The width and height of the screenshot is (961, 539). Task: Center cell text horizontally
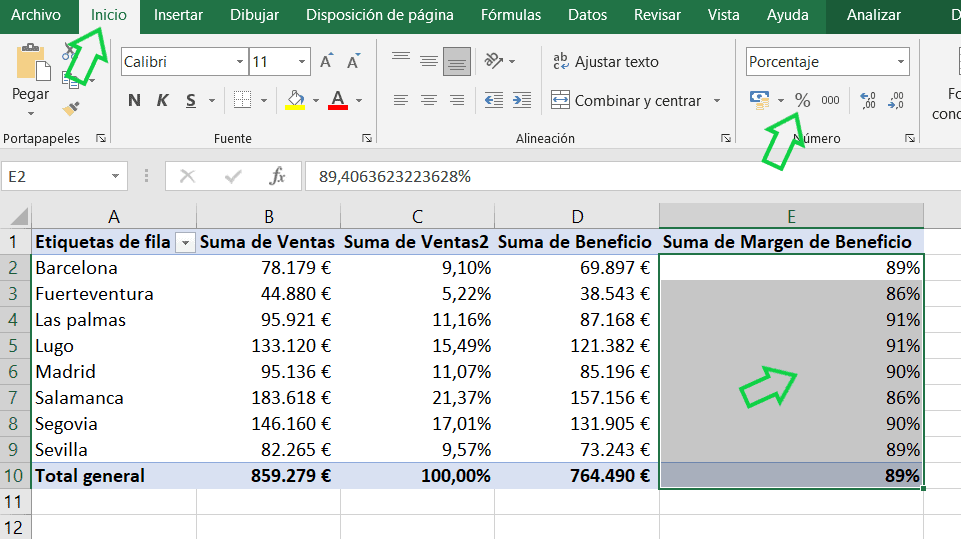pyautogui.click(x=429, y=100)
